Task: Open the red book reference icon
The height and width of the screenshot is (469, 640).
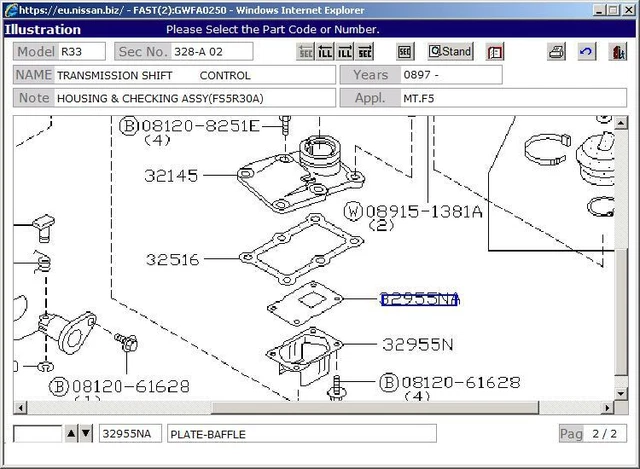Action: coord(495,52)
